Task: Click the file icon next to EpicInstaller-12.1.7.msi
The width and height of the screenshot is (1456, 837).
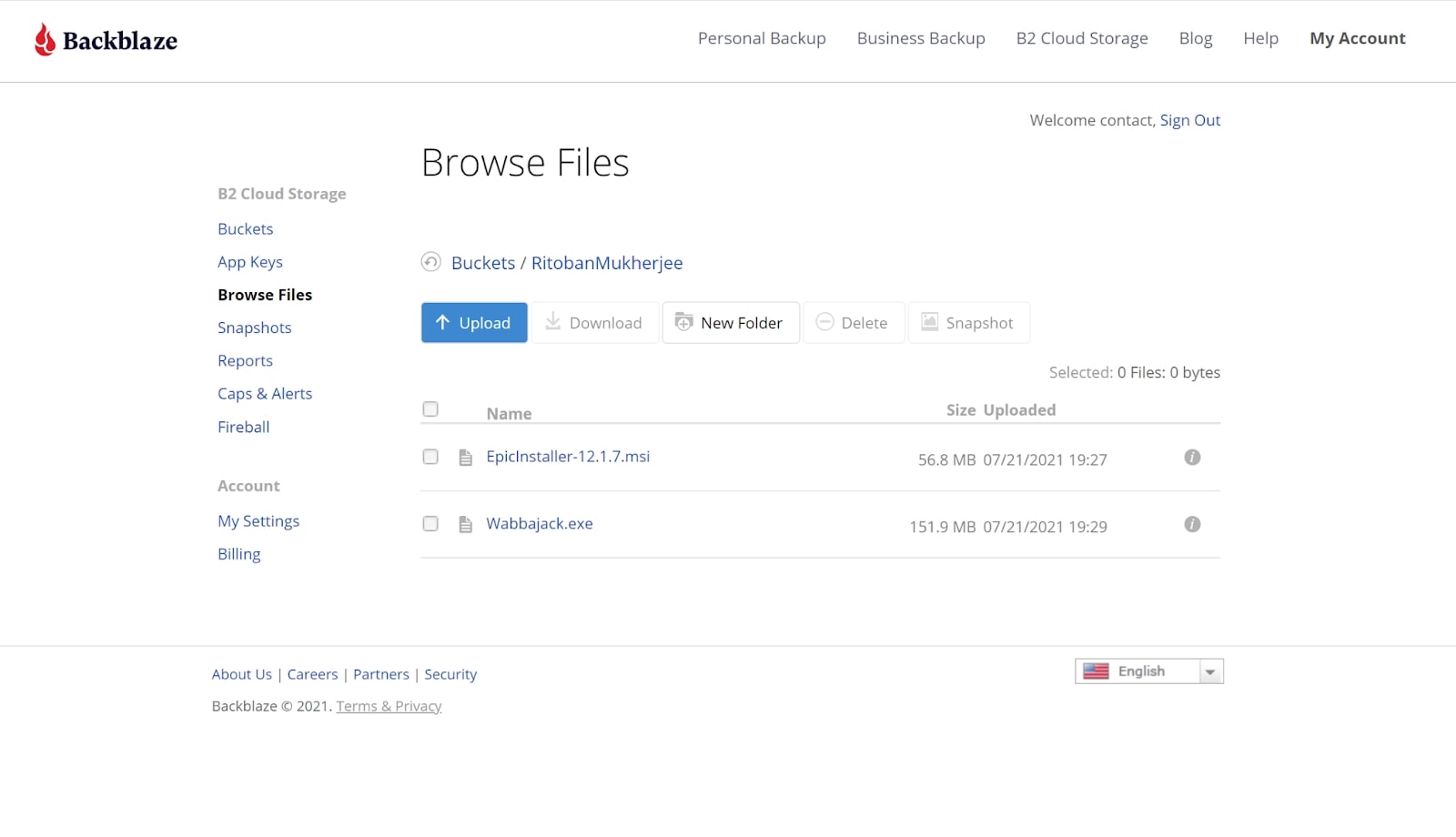Action: [x=465, y=458]
